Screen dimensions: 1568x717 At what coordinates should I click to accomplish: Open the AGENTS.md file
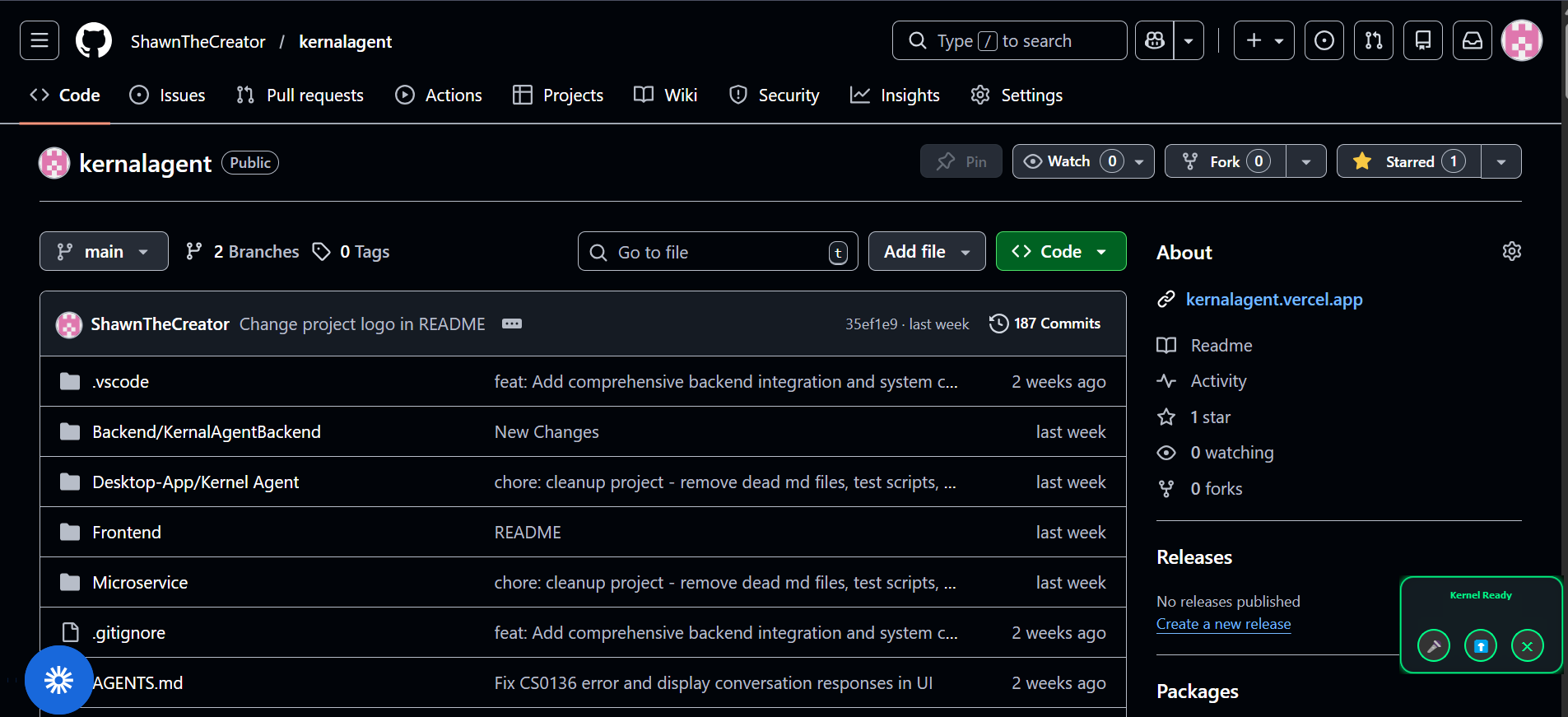coord(138,682)
